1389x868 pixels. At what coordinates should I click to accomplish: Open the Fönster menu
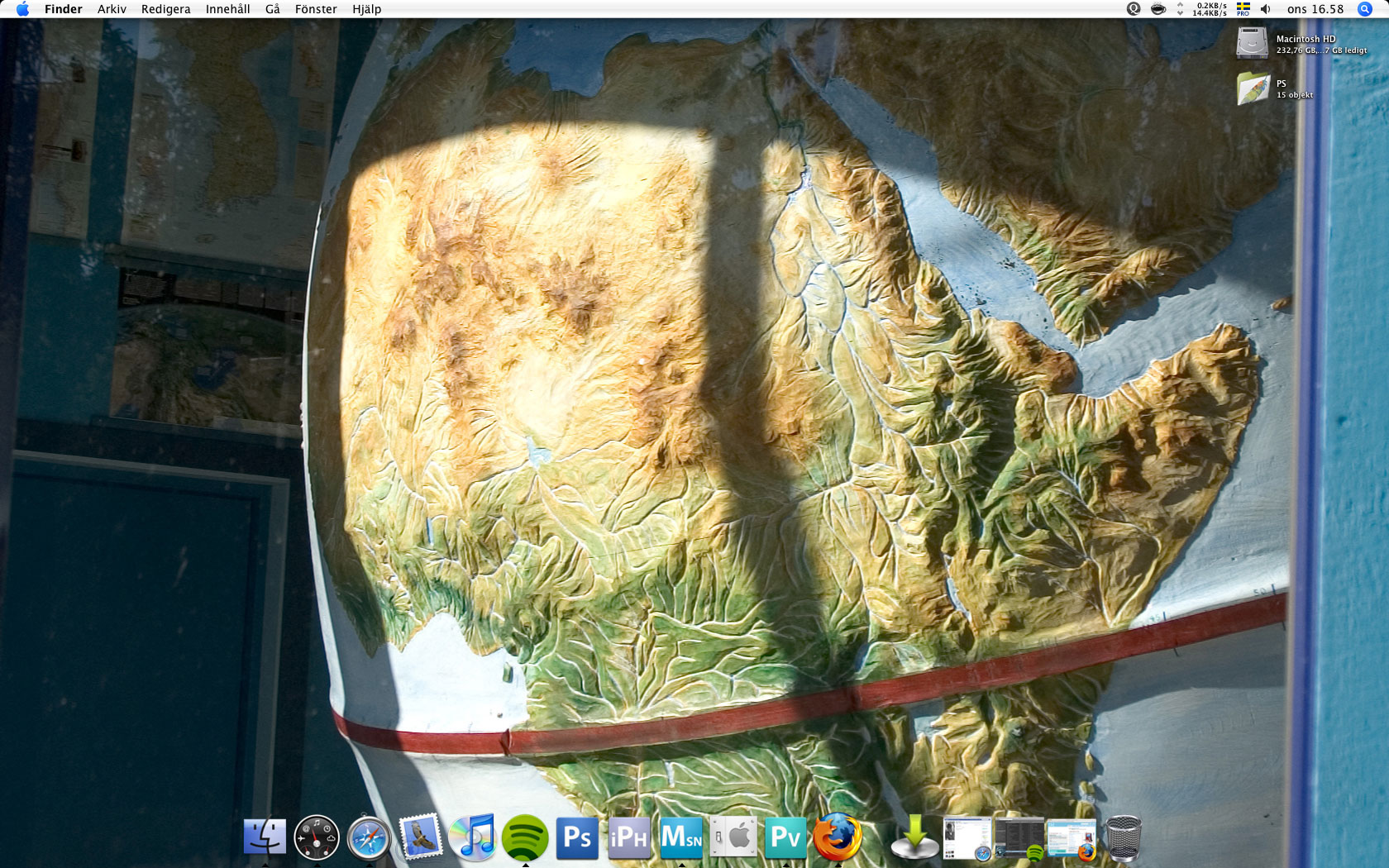316,9
